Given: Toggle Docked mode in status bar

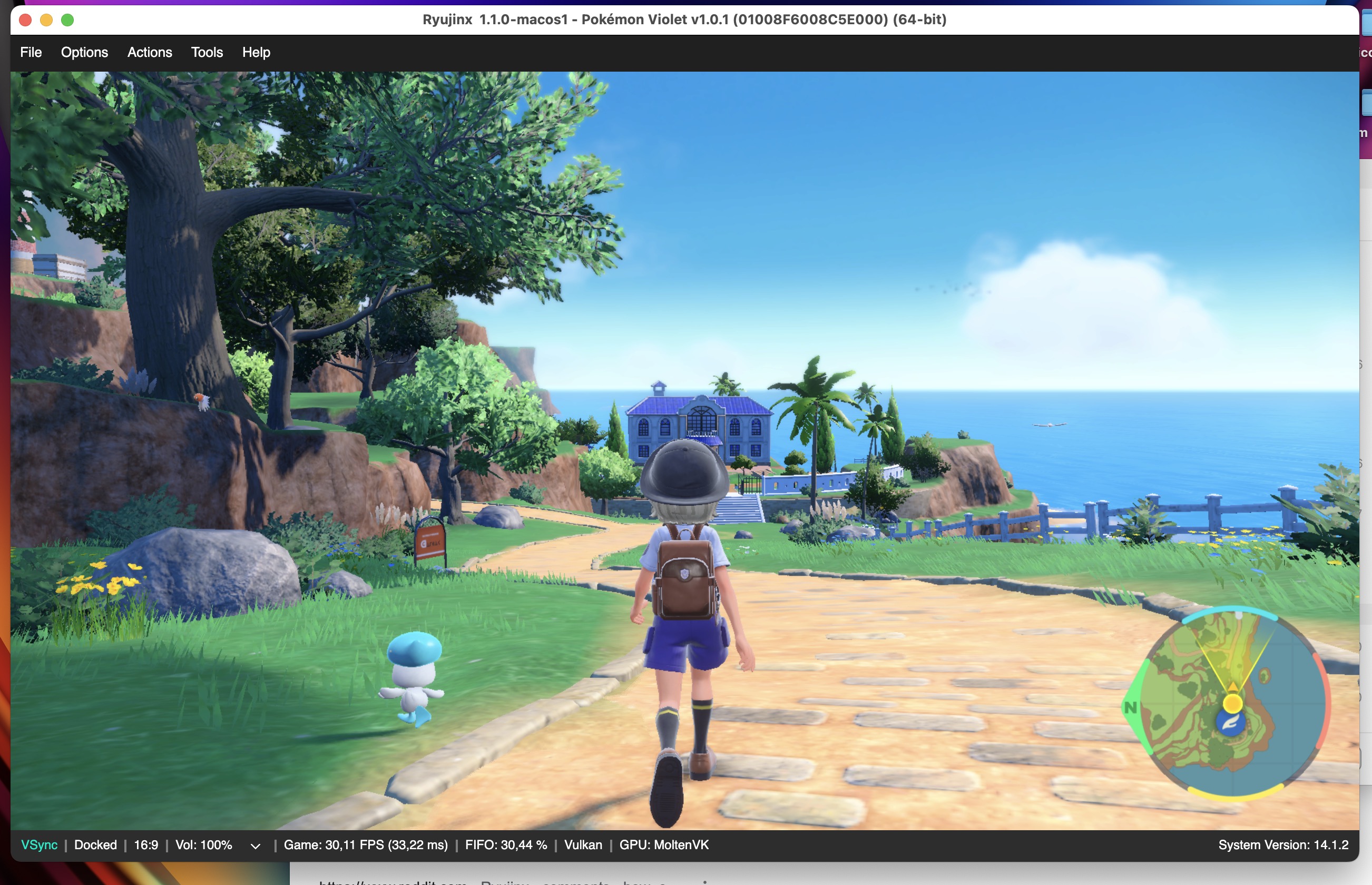Looking at the screenshot, I should tap(95, 845).
